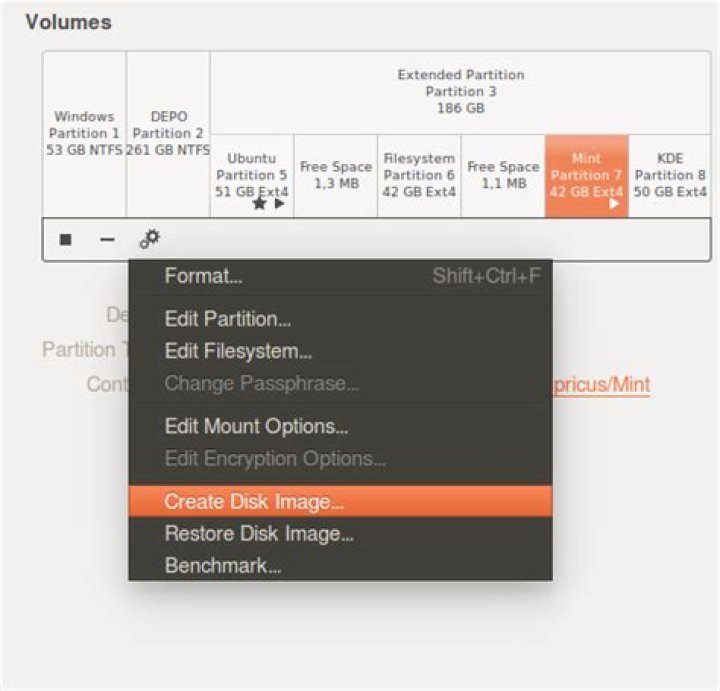Click the mounted arrow on Mint Partition 7

[x=614, y=203]
